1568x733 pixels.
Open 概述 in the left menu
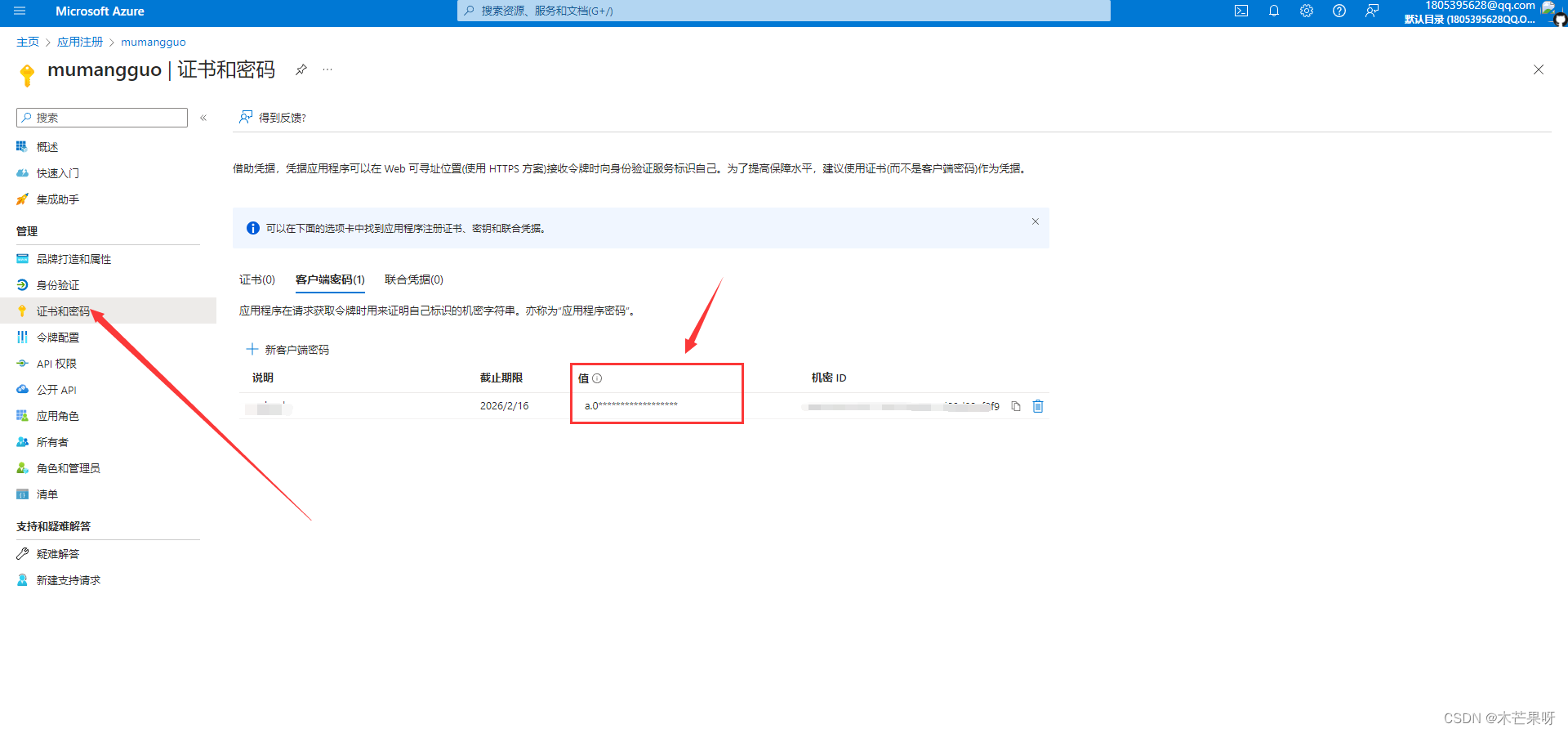point(47,147)
